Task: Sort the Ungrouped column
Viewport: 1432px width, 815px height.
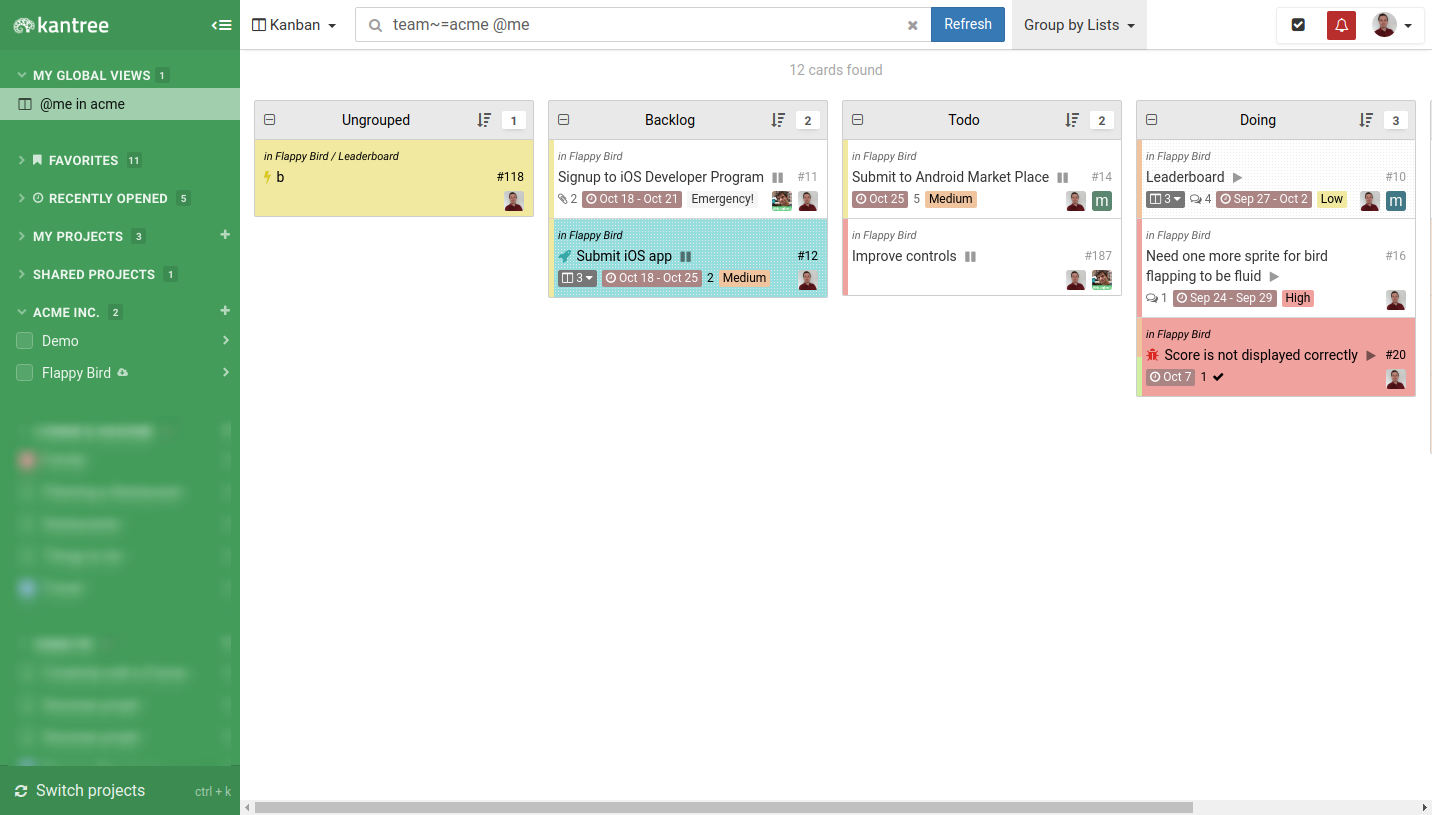Action: pos(484,120)
